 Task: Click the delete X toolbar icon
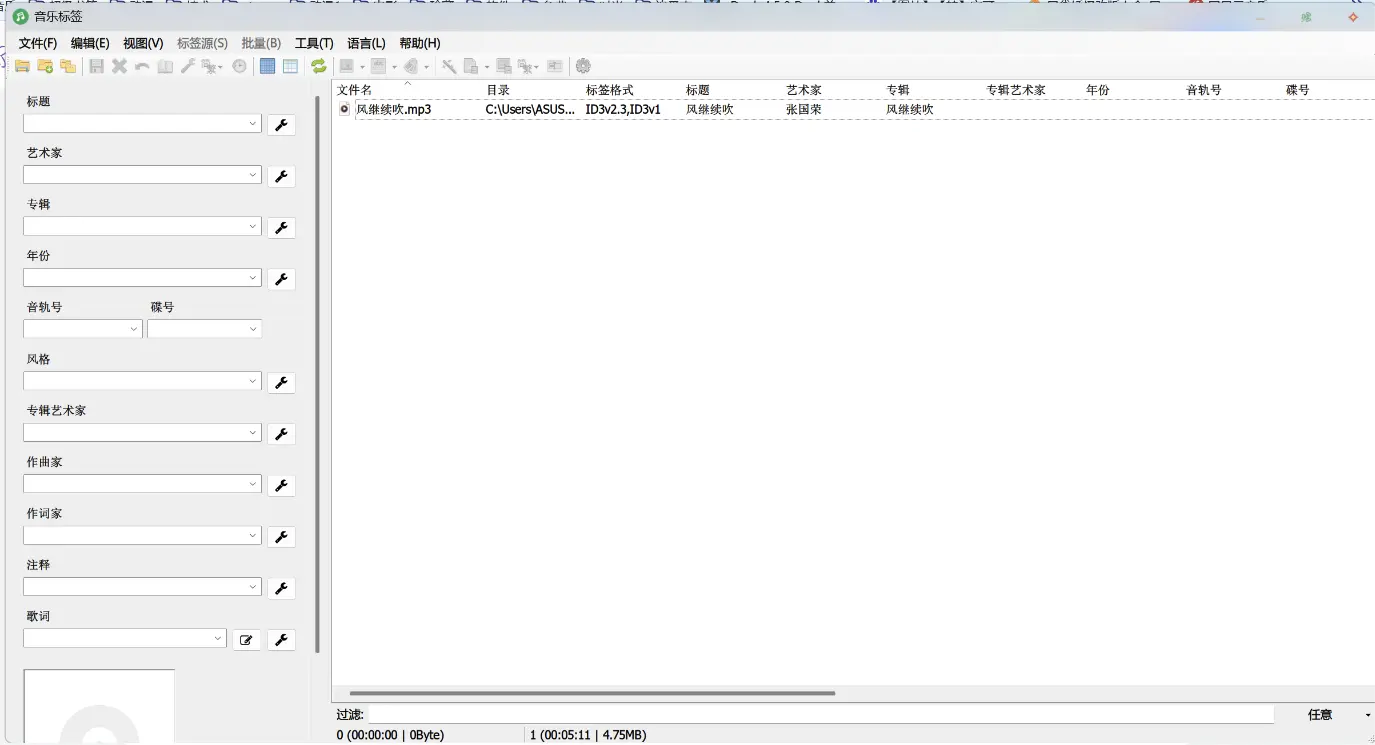119,66
